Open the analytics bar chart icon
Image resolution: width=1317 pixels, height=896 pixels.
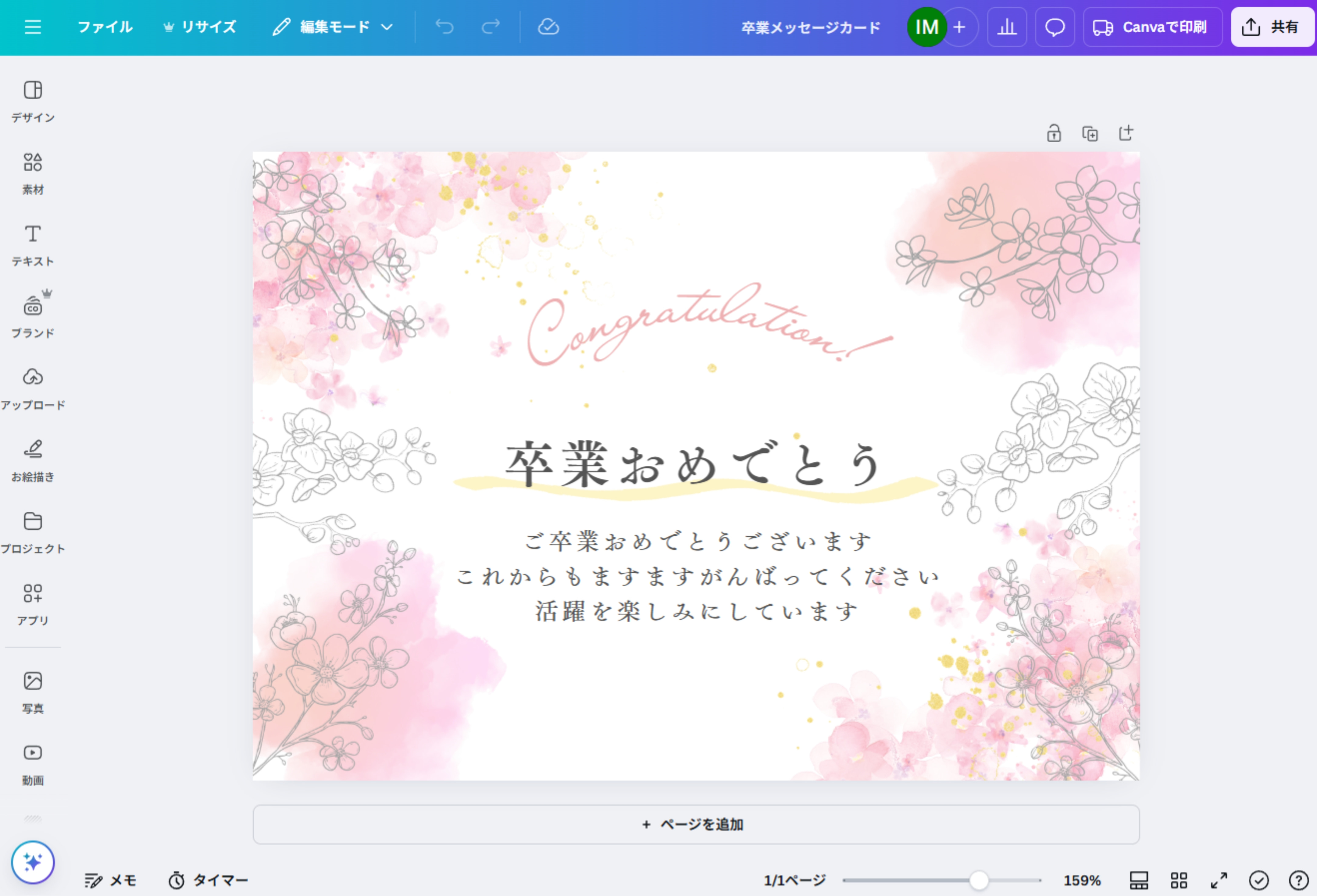pos(1006,27)
